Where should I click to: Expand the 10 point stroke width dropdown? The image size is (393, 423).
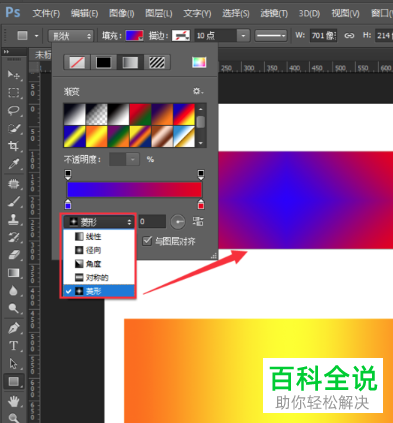click(243, 35)
